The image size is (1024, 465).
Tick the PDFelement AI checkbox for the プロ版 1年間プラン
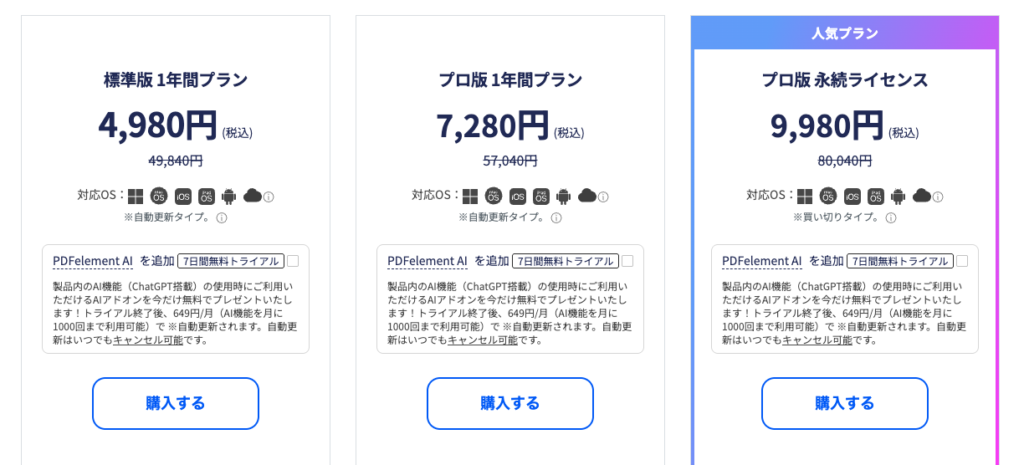(628, 261)
